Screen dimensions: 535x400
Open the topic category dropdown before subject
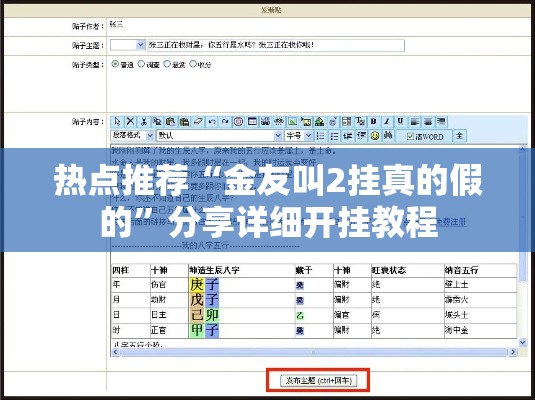pyautogui.click(x=128, y=45)
